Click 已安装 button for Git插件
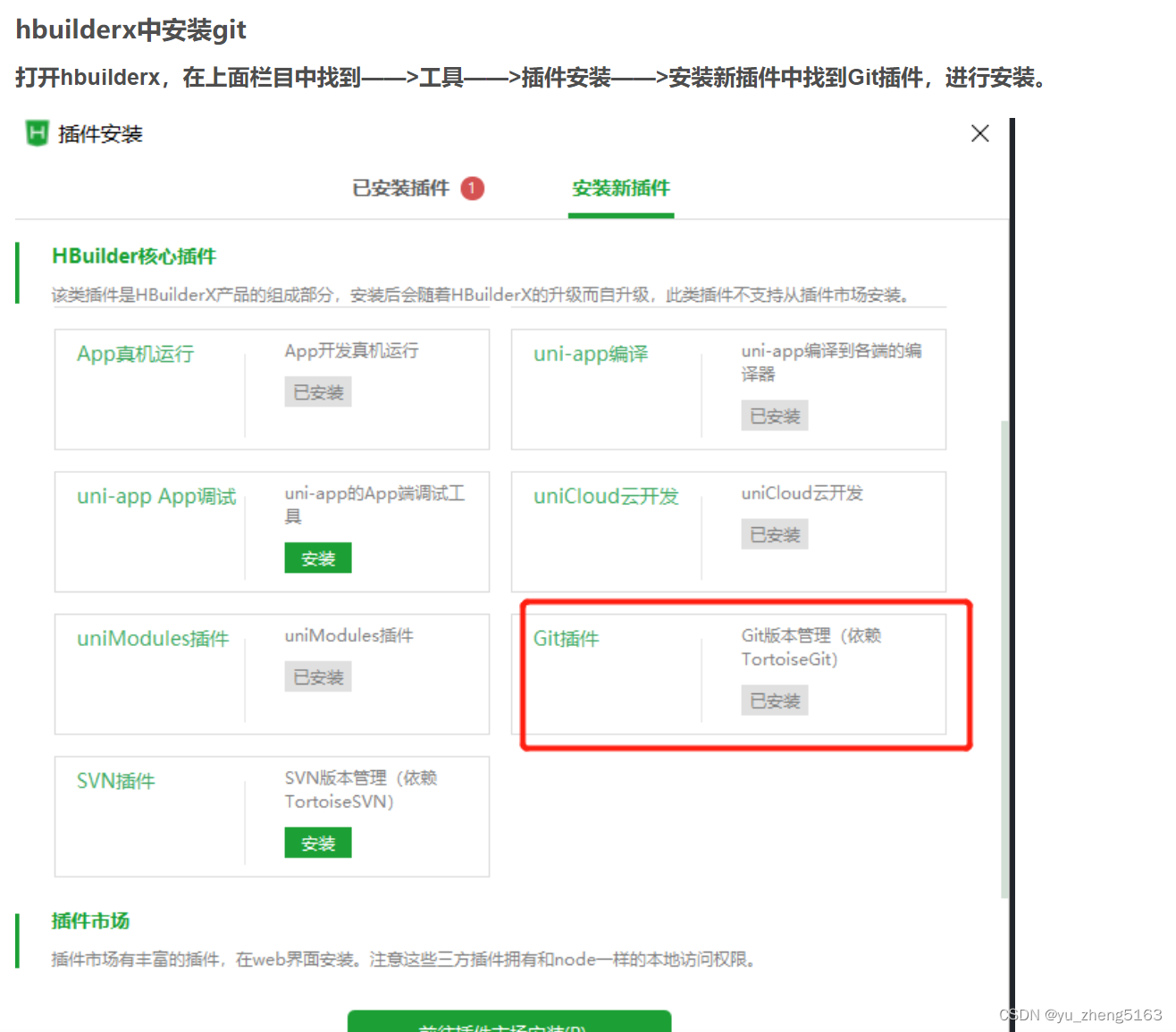The height and width of the screenshot is (1032, 1176). click(x=775, y=701)
